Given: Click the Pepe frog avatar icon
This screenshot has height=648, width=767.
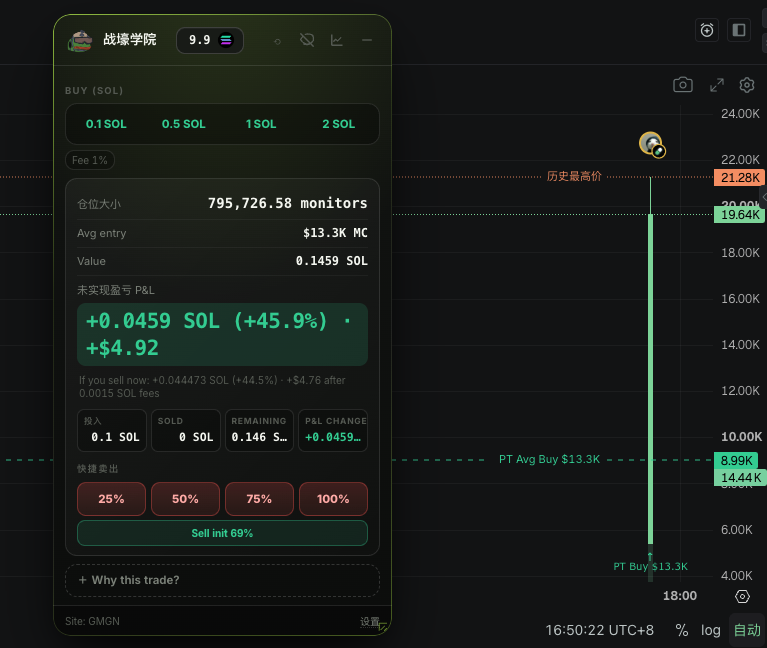Looking at the screenshot, I should [80, 41].
